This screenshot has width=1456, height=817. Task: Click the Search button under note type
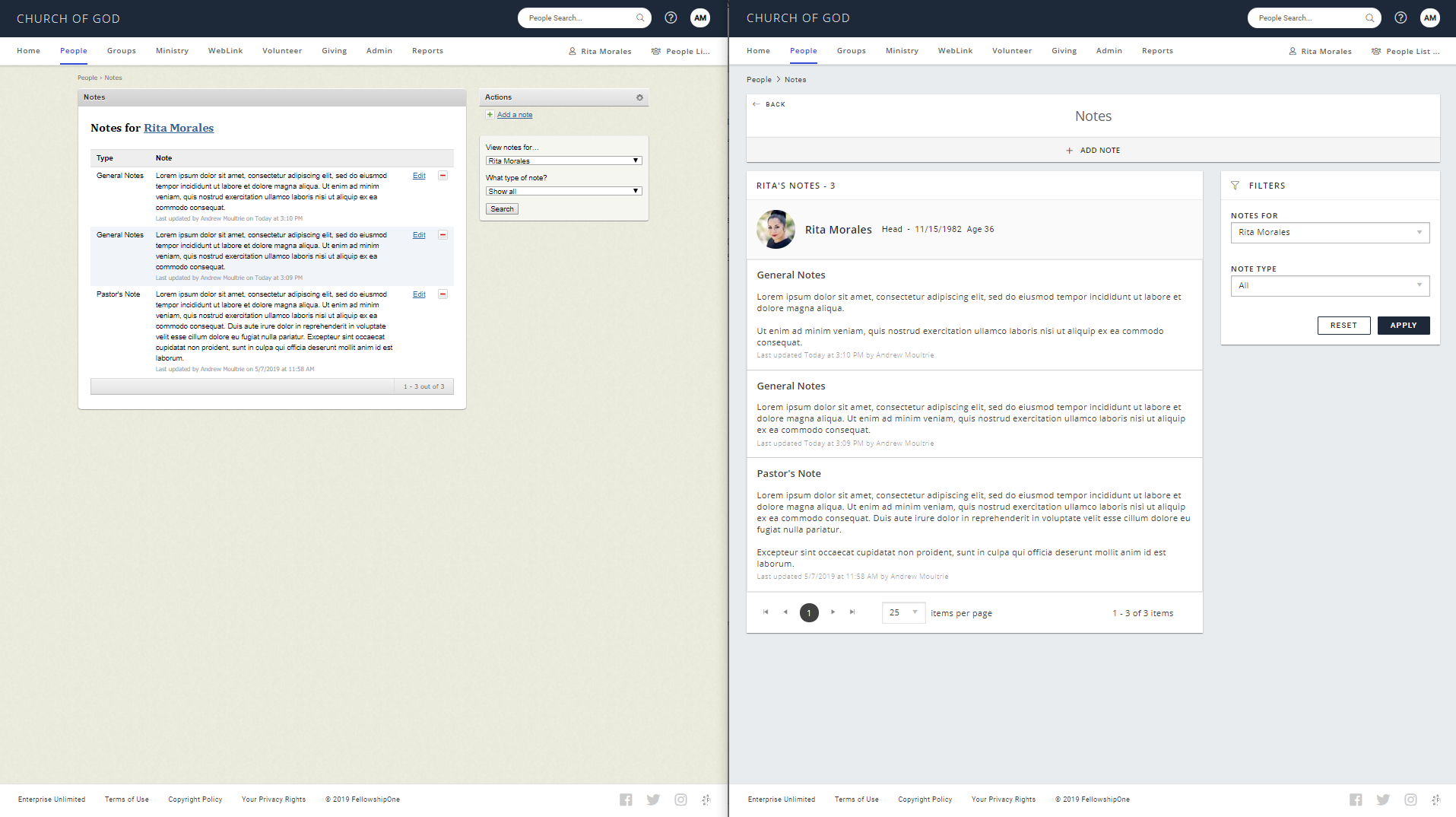(x=502, y=209)
